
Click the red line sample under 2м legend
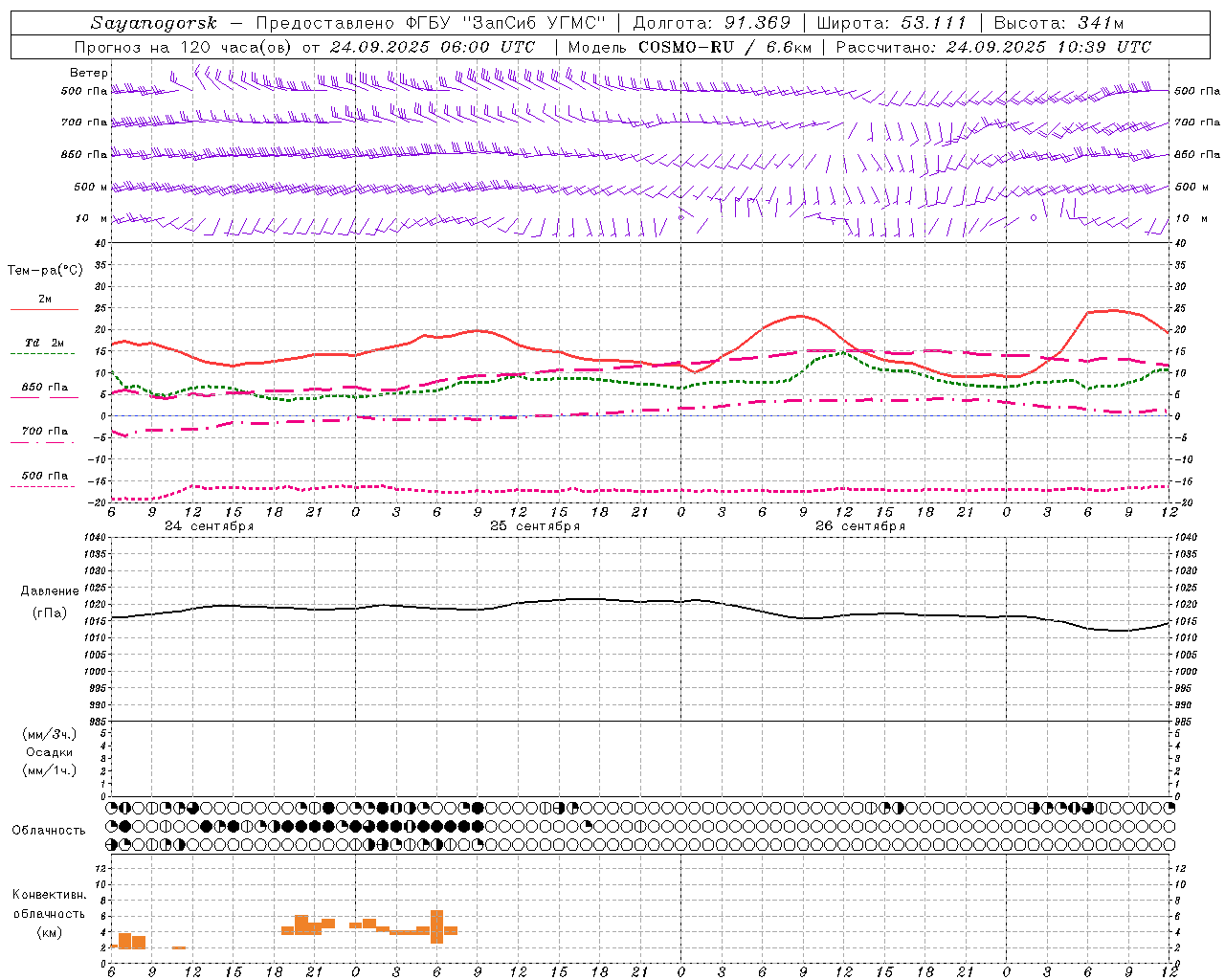click(x=43, y=309)
